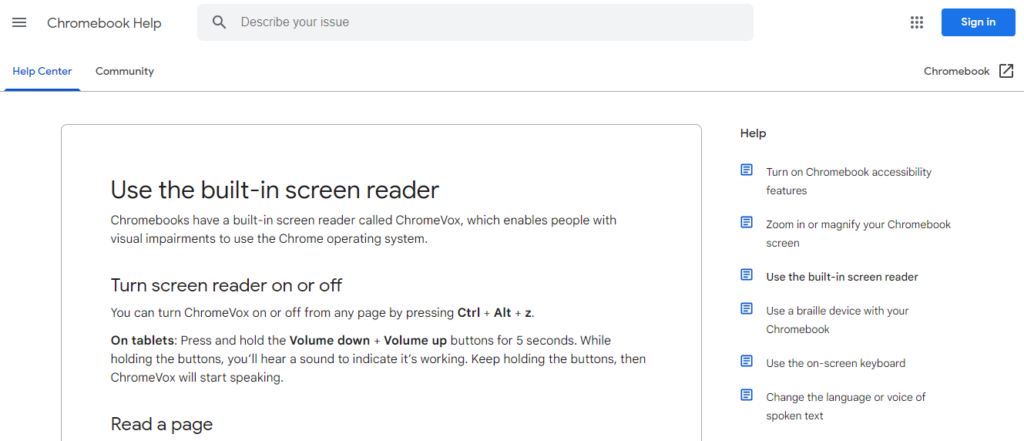The width and height of the screenshot is (1024, 441).
Task: Click the bold Ctrl key text
Action: (468, 312)
